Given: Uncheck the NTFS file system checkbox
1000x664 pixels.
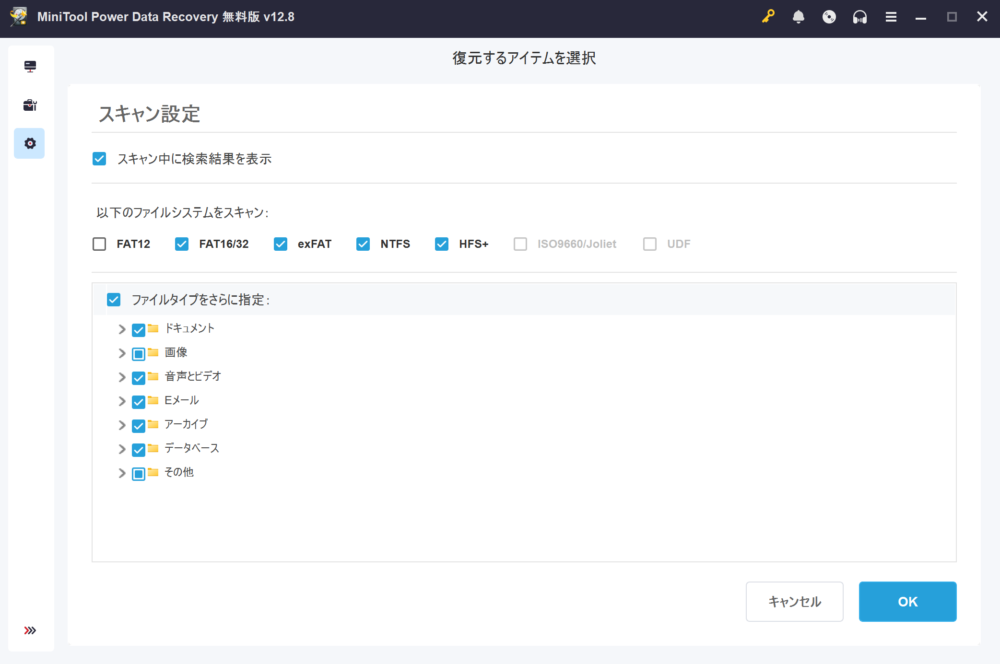Looking at the screenshot, I should pos(363,244).
